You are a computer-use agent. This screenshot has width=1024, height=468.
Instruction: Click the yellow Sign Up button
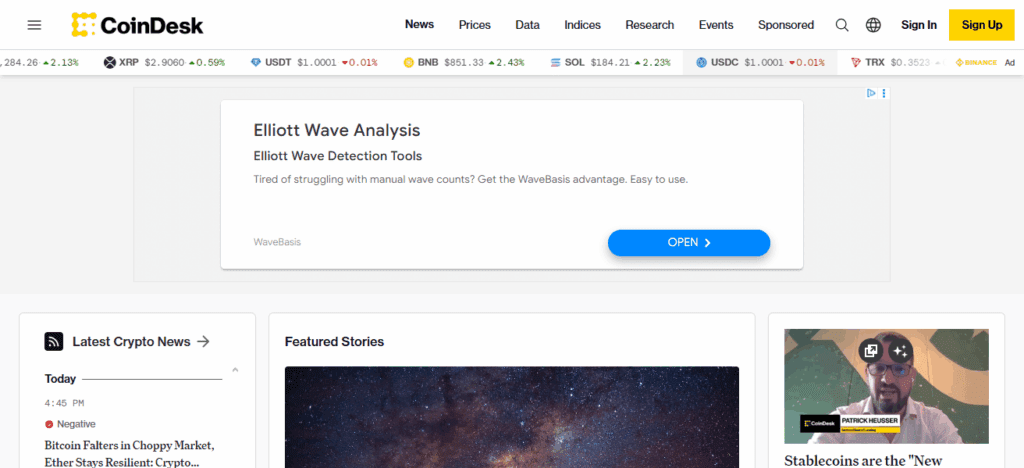pyautogui.click(x=982, y=25)
